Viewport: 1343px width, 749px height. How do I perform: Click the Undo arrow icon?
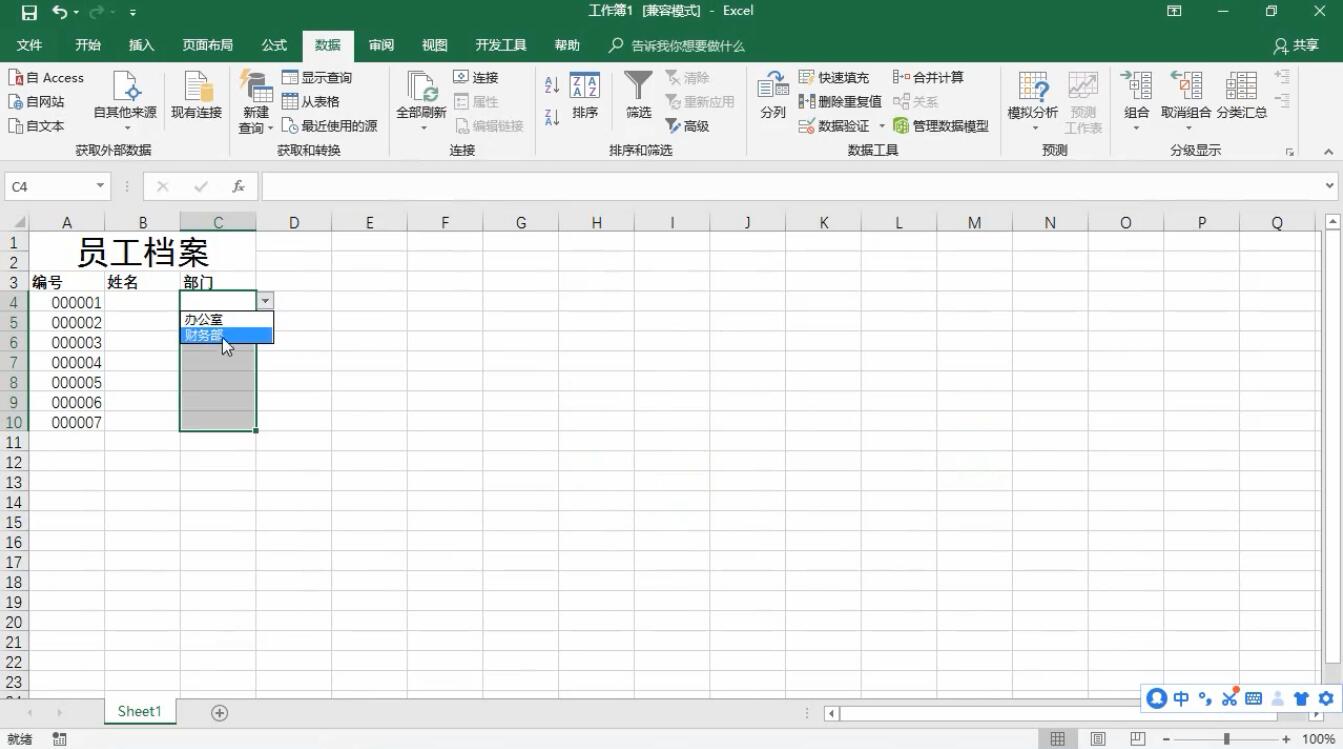[60, 12]
